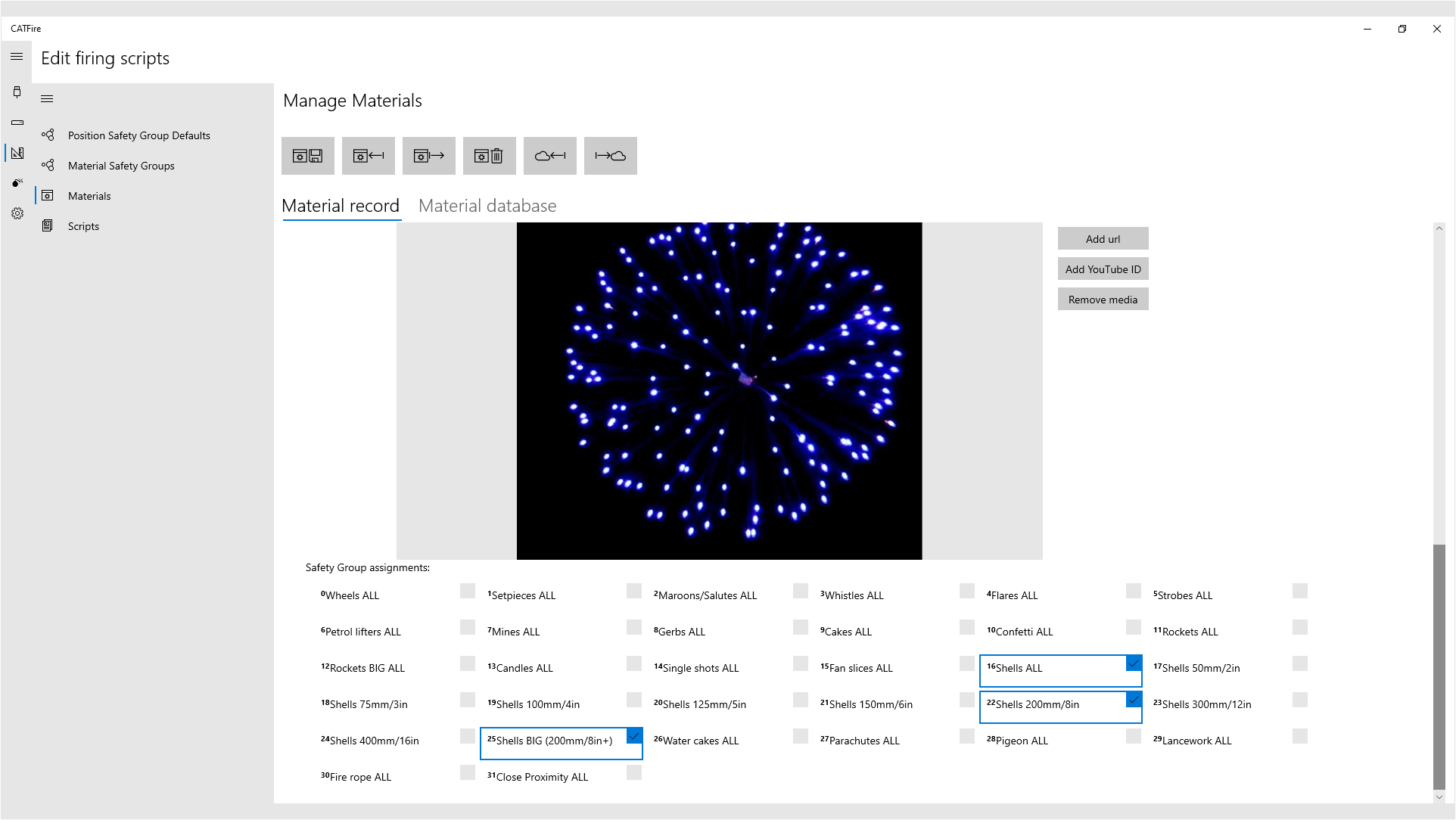
Task: Switch to the Material database tab
Action: 487,206
